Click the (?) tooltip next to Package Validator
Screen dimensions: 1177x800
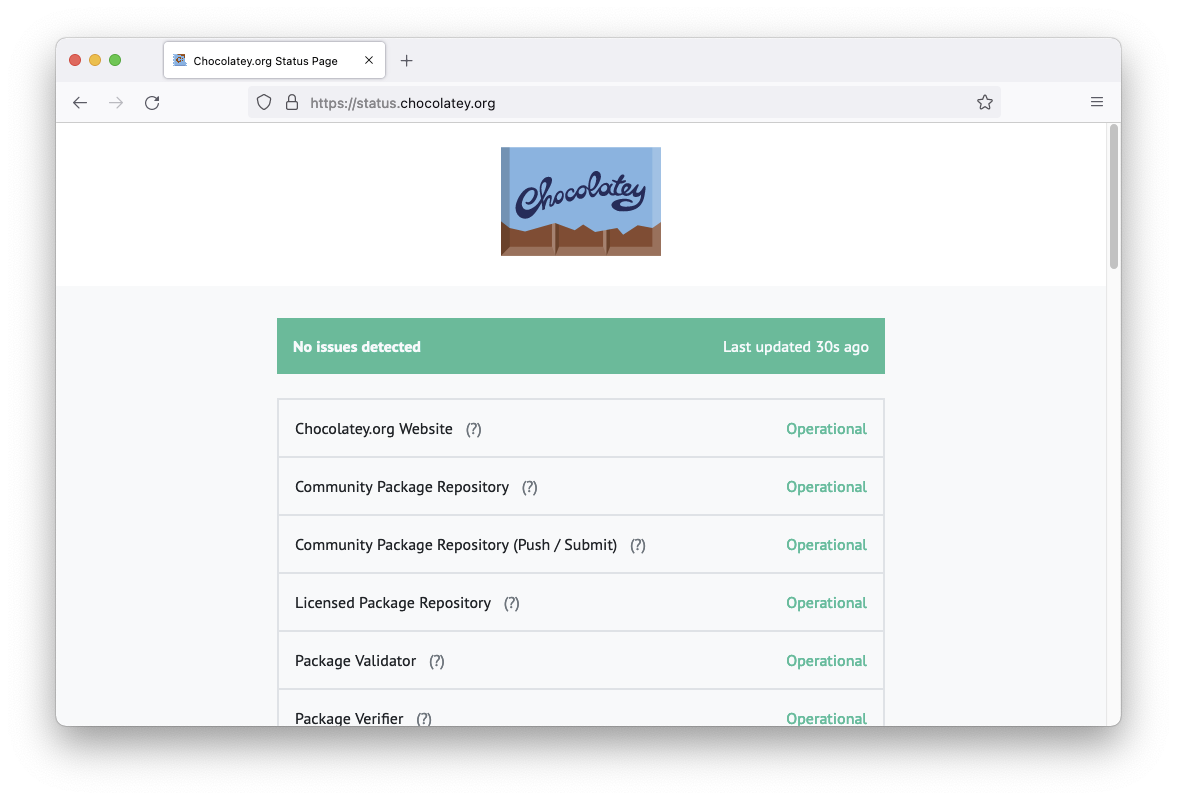[x=436, y=660]
